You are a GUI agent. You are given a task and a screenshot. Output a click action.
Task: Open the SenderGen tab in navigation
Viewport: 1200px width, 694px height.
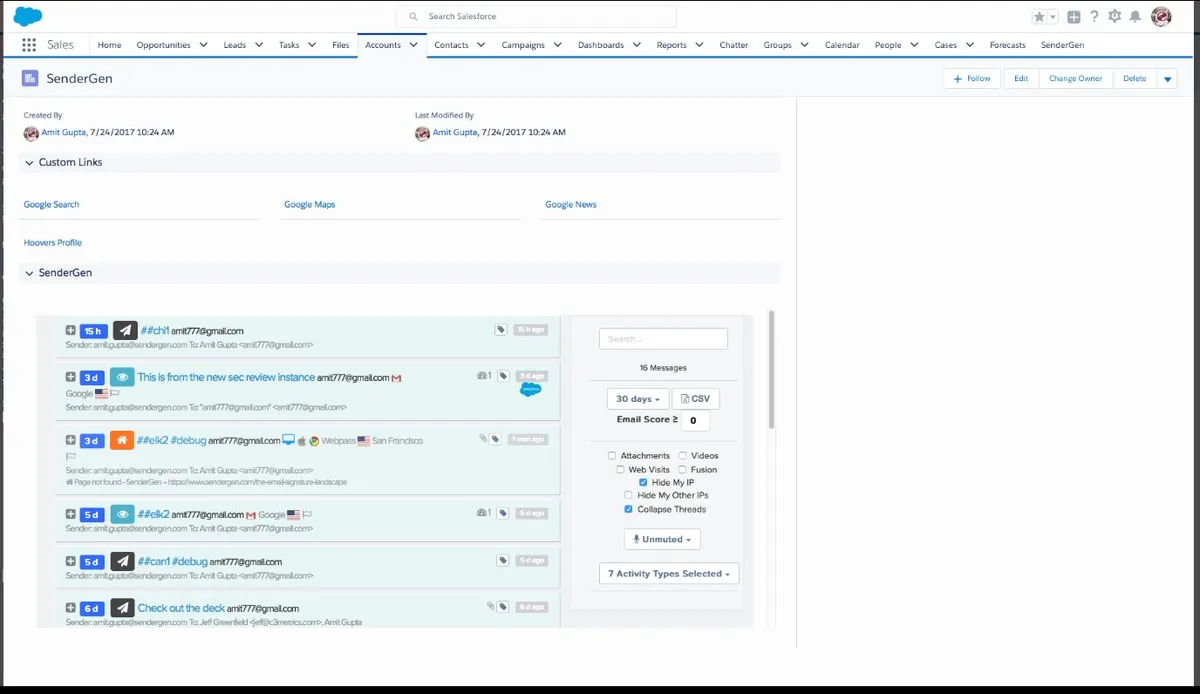coord(1062,45)
